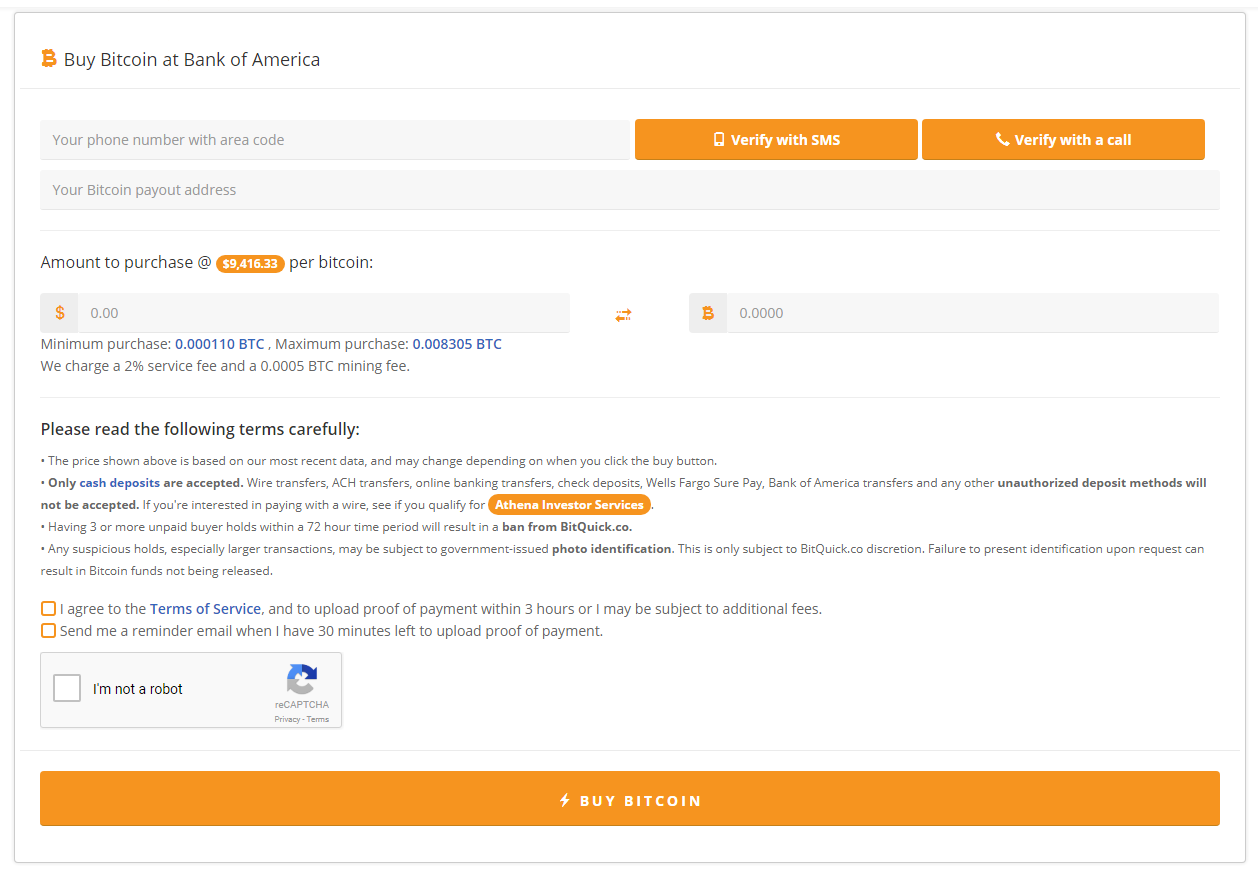Click the 'ban from BitQuick.co.' text
Screen dimensions: 1258x887
pyautogui.click(x=567, y=527)
